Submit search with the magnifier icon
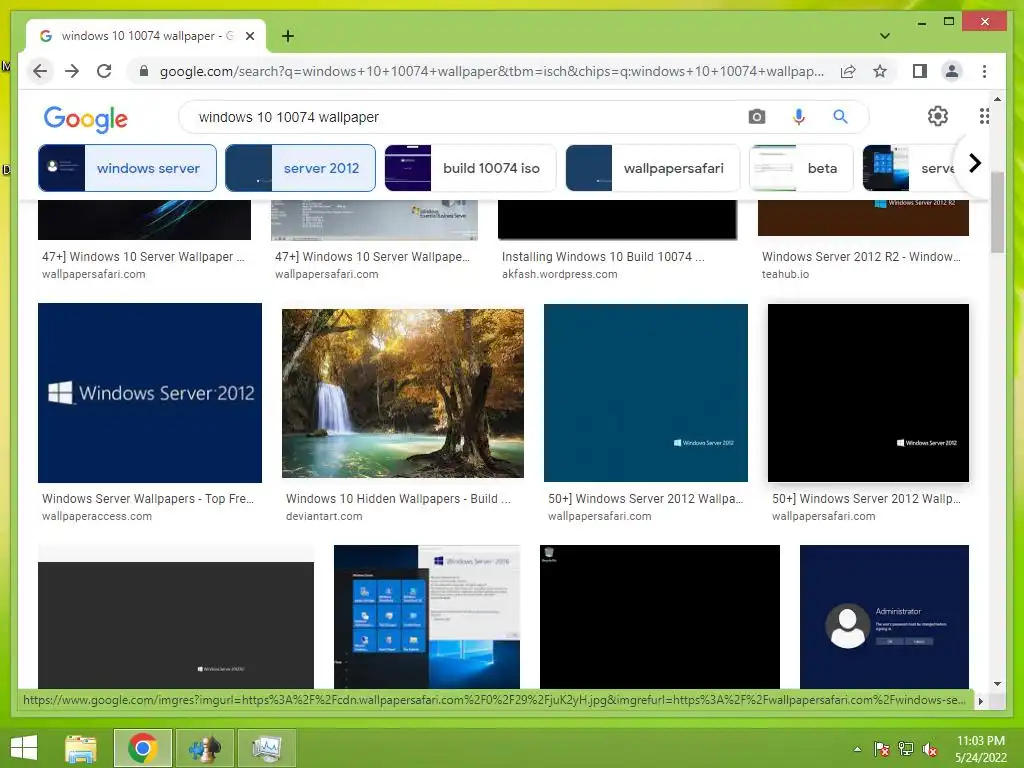This screenshot has height=768, width=1024. coord(840,117)
